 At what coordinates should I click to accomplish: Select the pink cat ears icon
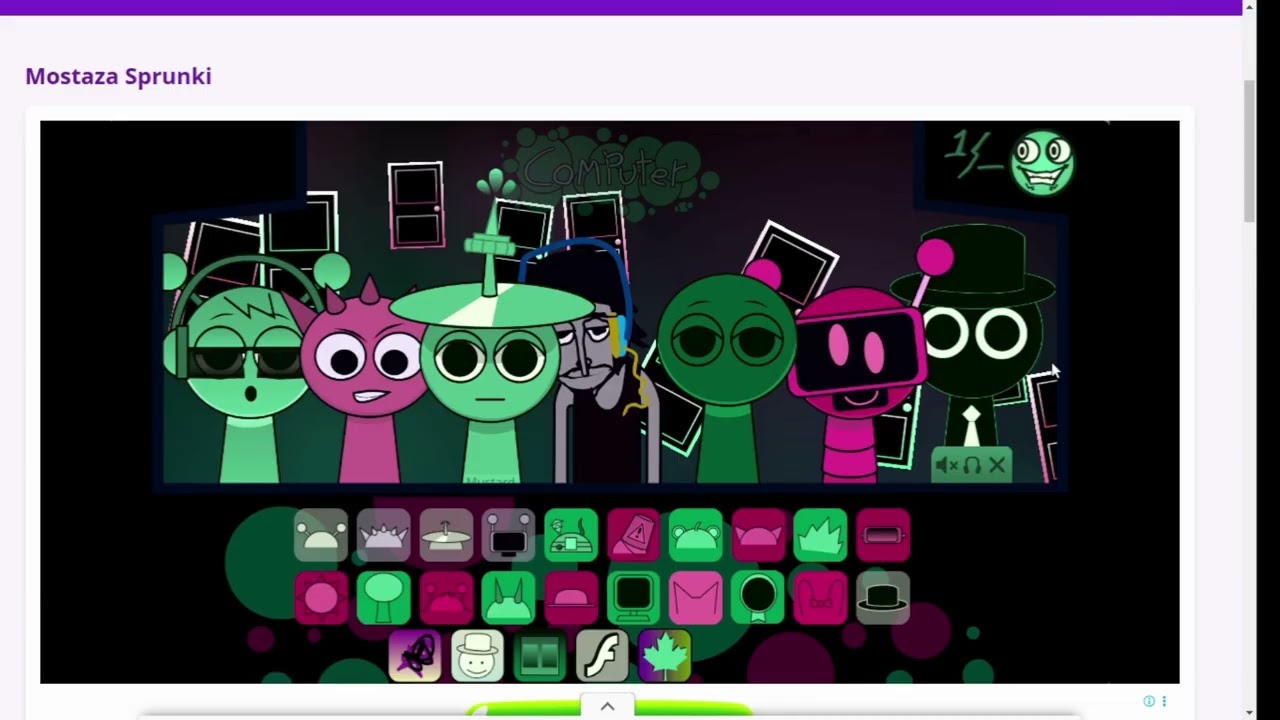(758, 535)
